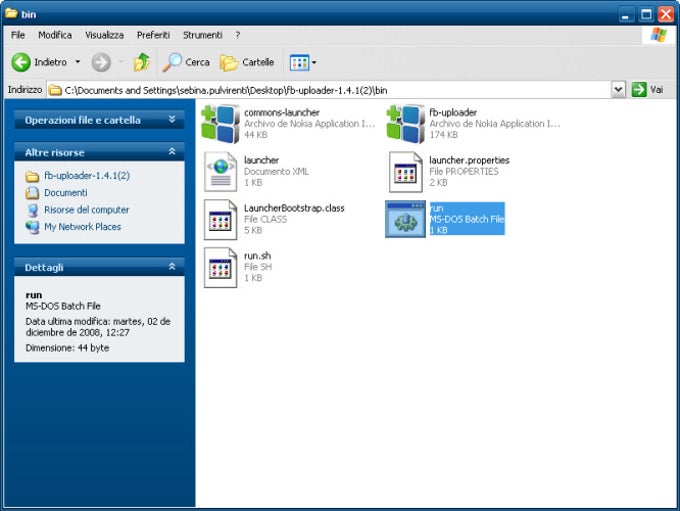Select the commons-launcher file icon
Screen dimensions: 680x511
tap(221, 124)
